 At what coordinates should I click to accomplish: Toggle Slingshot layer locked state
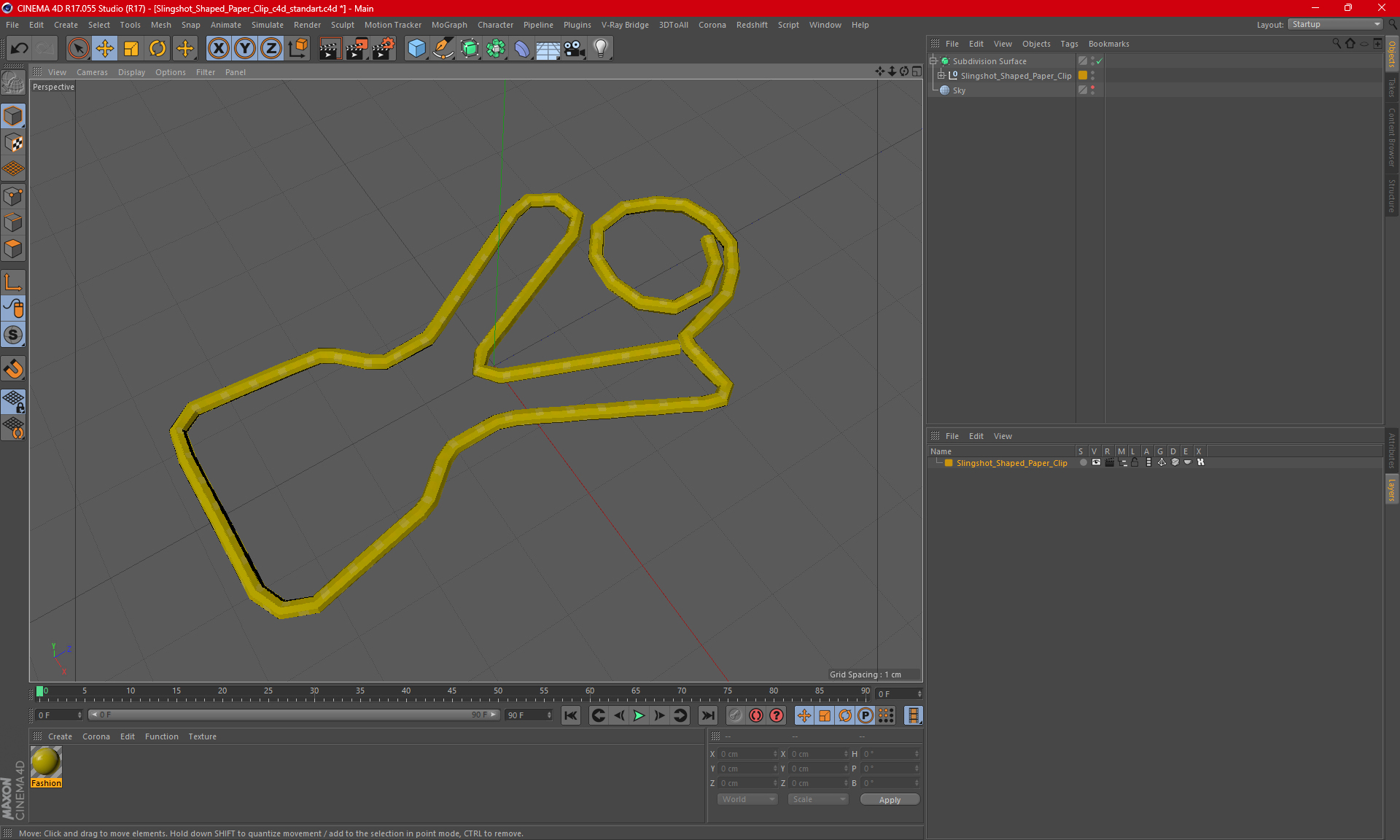1135,462
